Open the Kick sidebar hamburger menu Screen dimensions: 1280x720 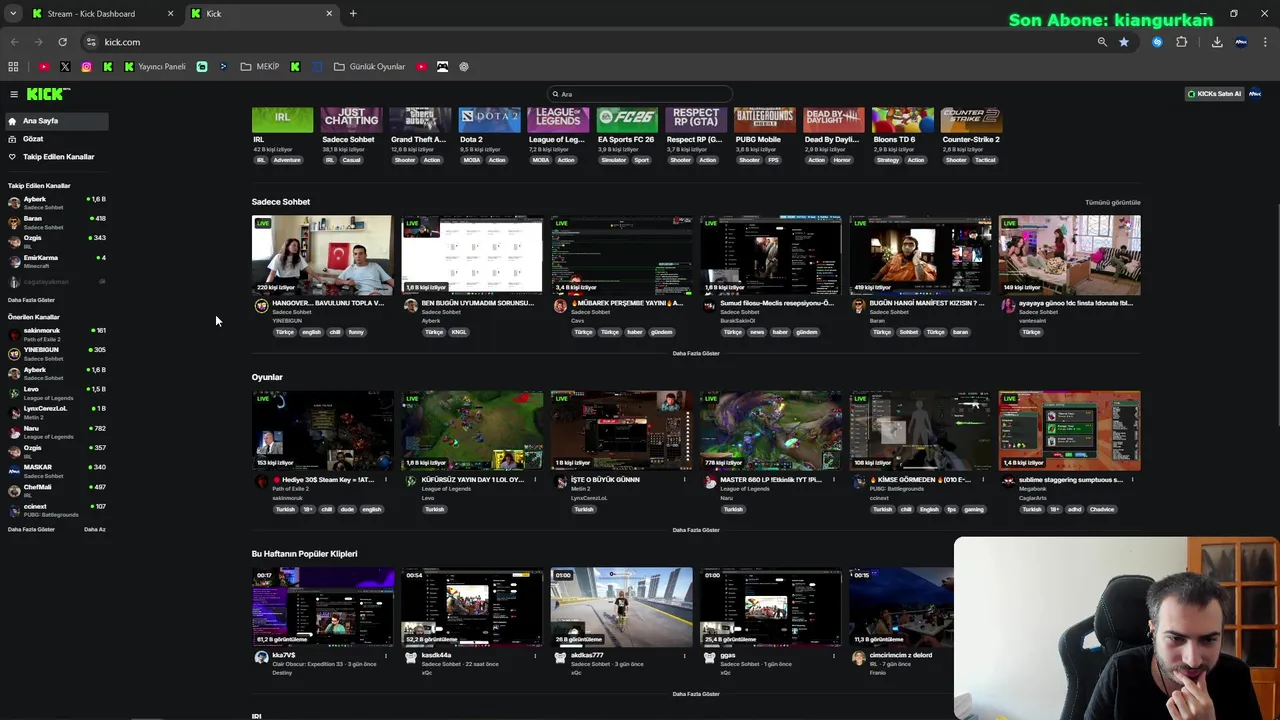(x=14, y=94)
